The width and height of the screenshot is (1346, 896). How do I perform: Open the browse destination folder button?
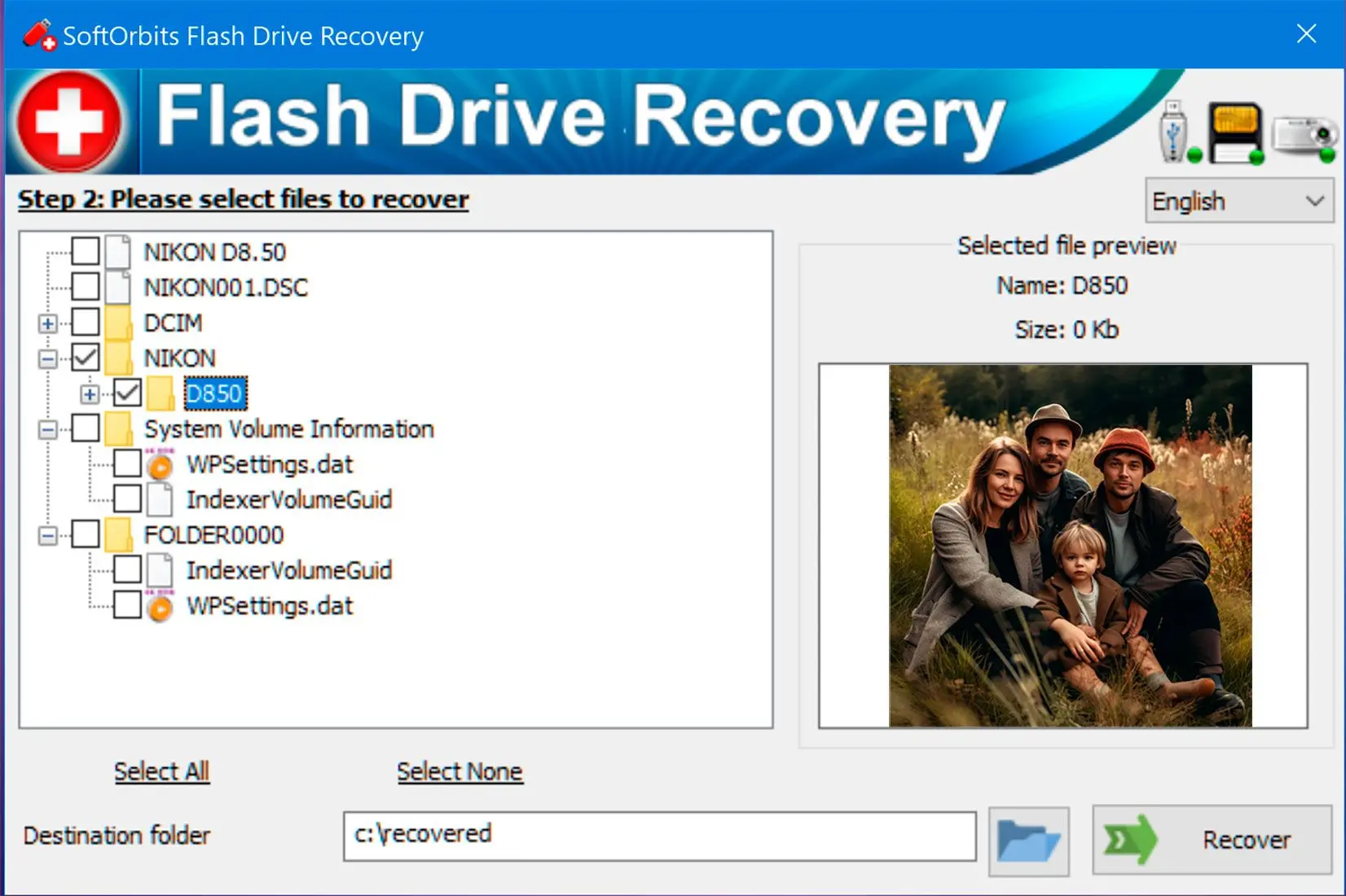[1028, 841]
